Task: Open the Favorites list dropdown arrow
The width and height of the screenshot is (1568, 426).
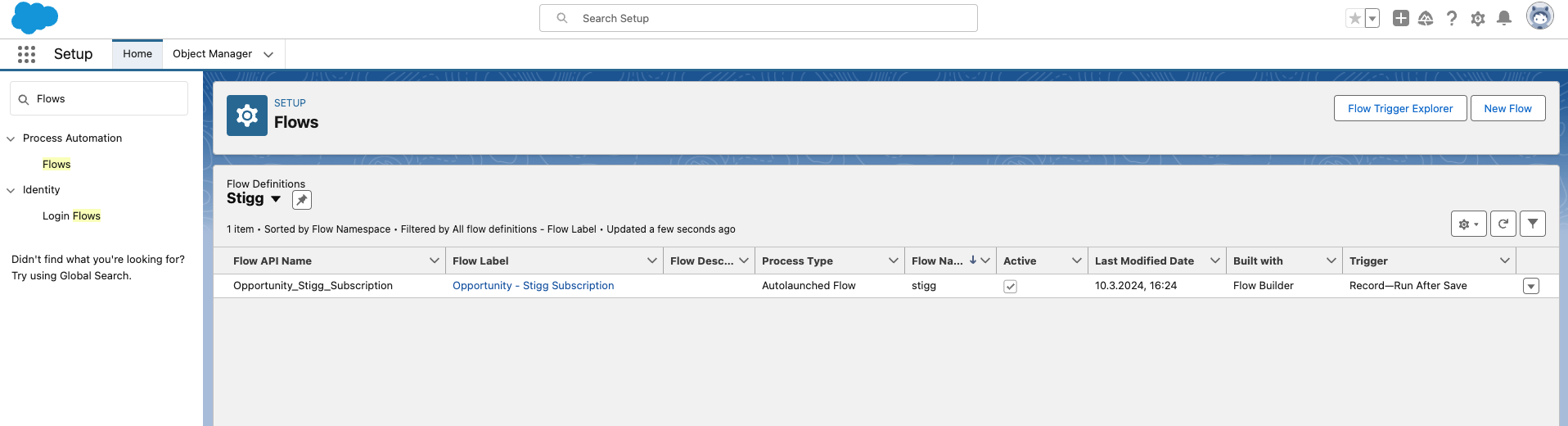Action: click(1372, 18)
